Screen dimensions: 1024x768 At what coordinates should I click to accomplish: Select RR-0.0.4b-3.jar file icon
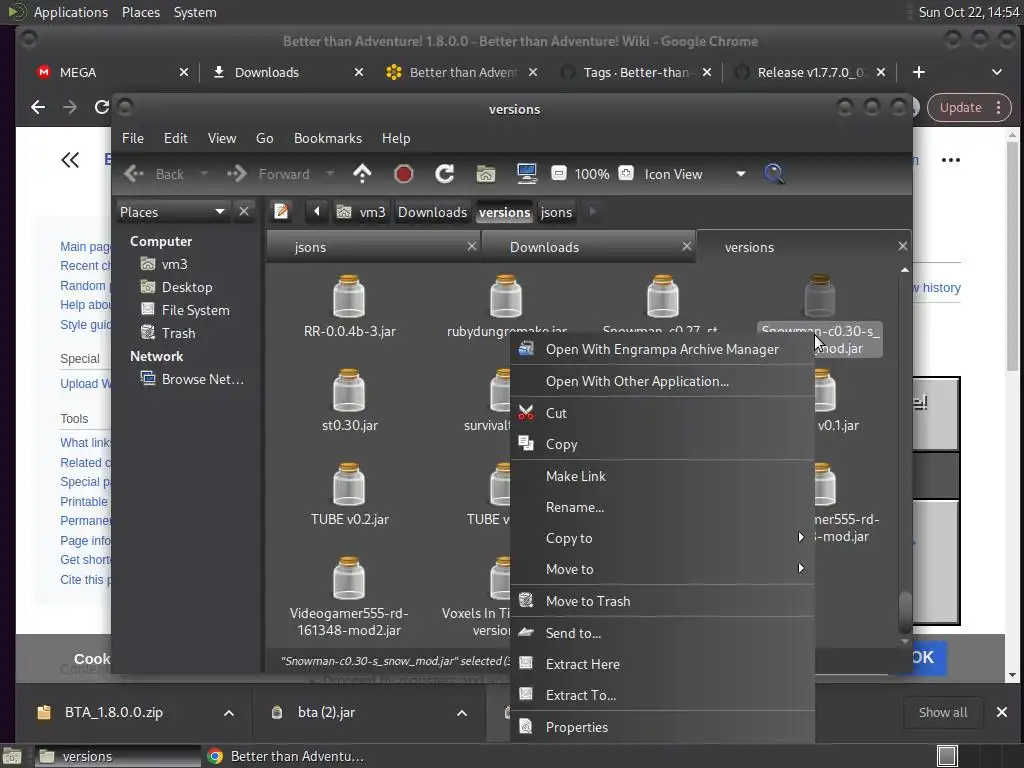tap(349, 296)
